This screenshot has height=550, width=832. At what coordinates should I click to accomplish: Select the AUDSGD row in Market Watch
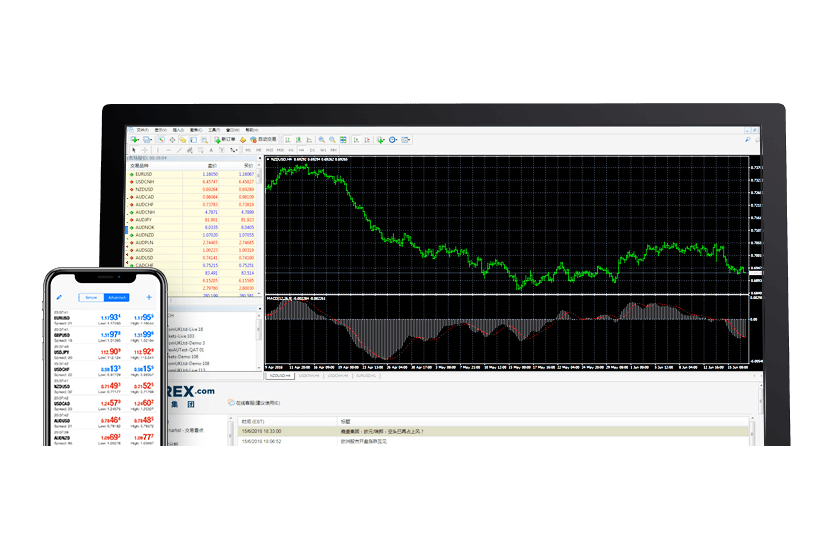[x=193, y=250]
